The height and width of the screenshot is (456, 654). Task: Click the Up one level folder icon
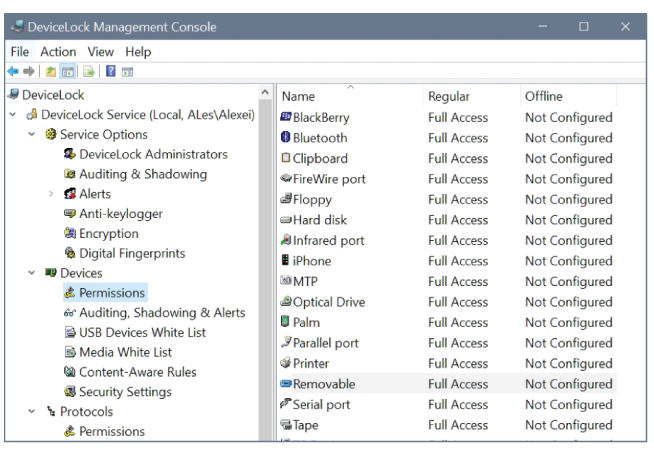click(x=51, y=71)
